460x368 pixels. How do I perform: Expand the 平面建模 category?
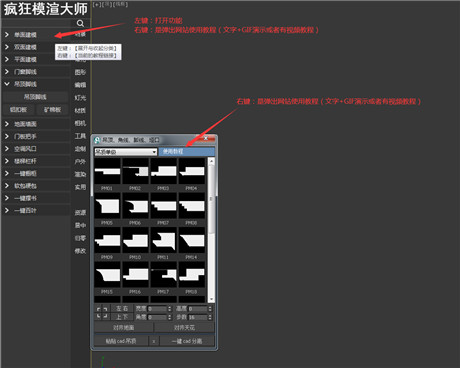tap(36, 59)
